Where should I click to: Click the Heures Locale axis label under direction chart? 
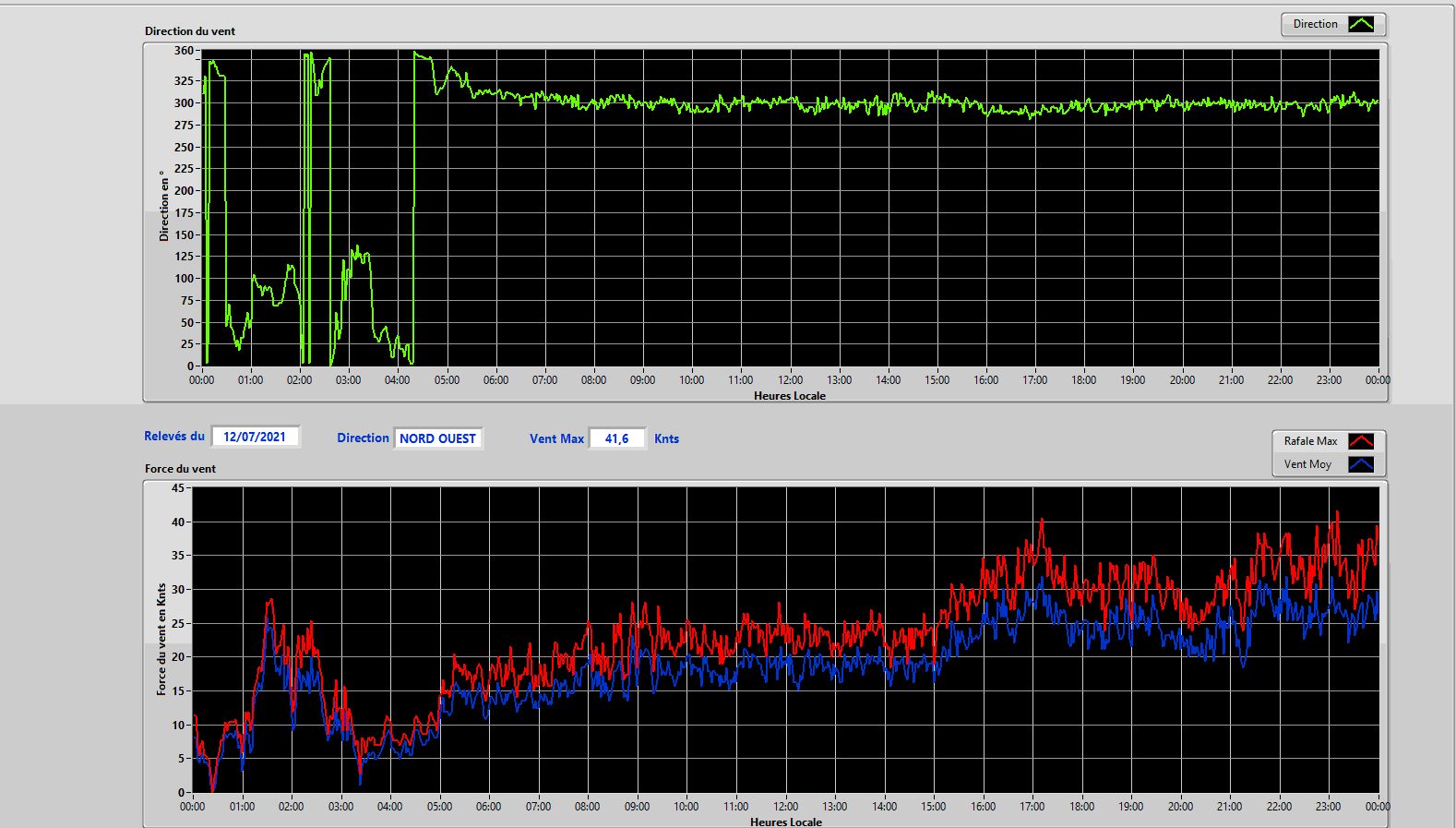click(790, 395)
